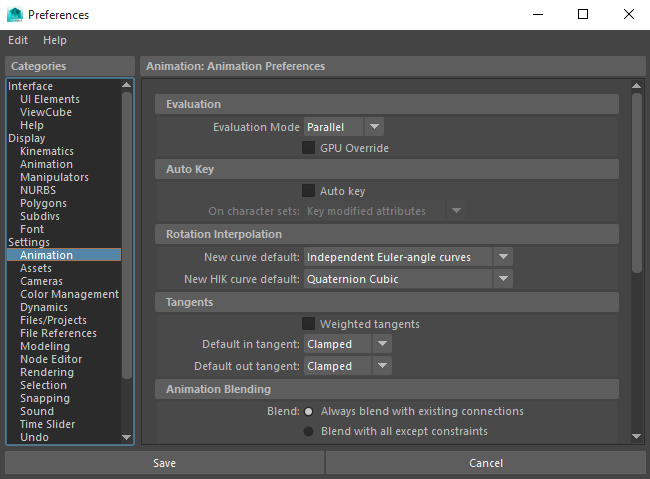
Task: Click the Save button
Action: 164,463
